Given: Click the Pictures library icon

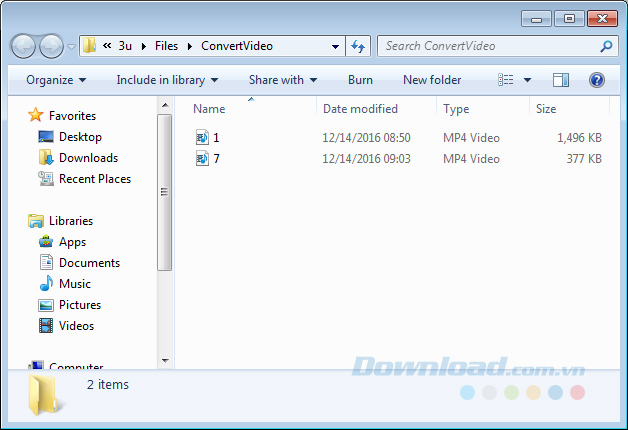Looking at the screenshot, I should click(x=46, y=305).
